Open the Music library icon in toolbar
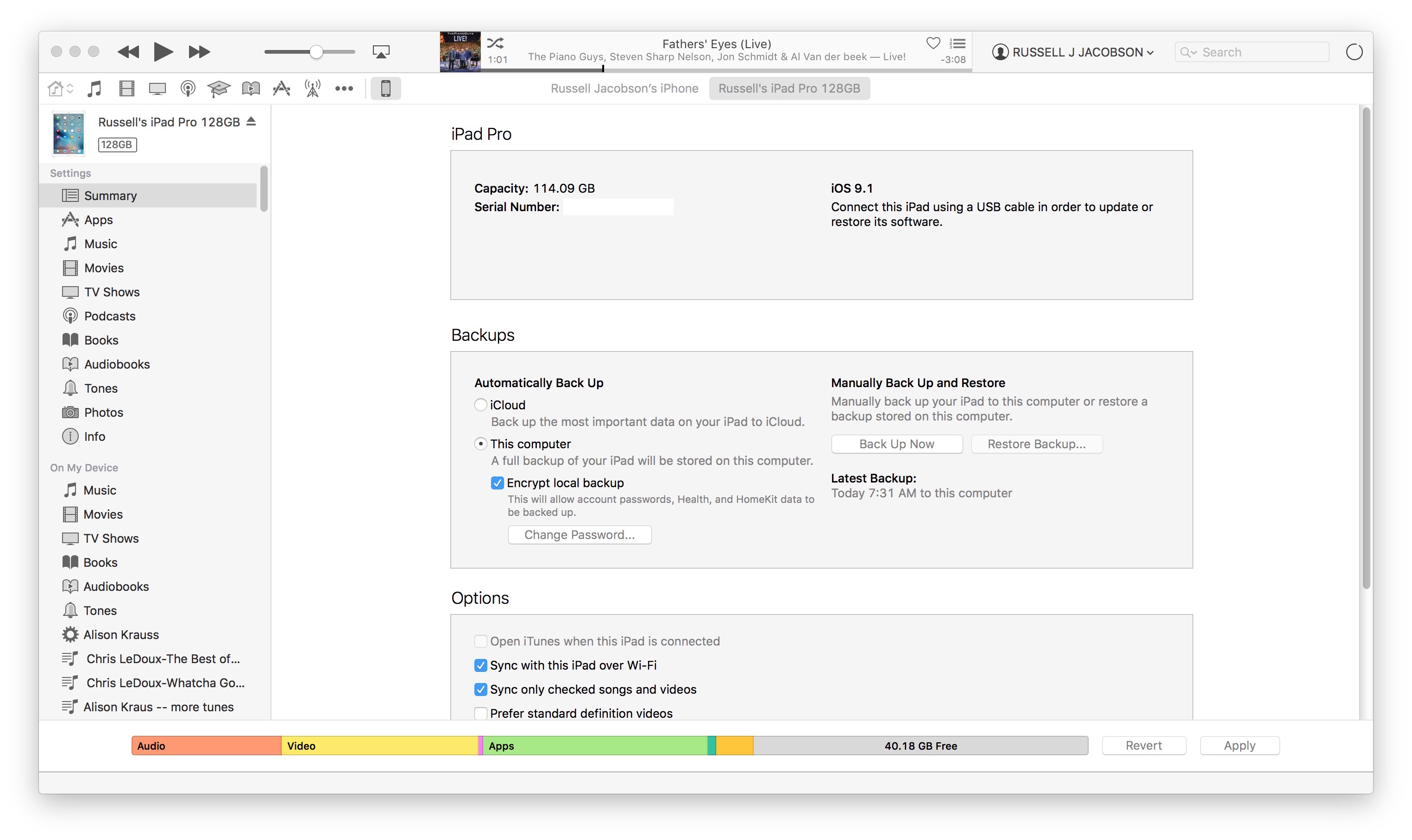 pos(95,88)
